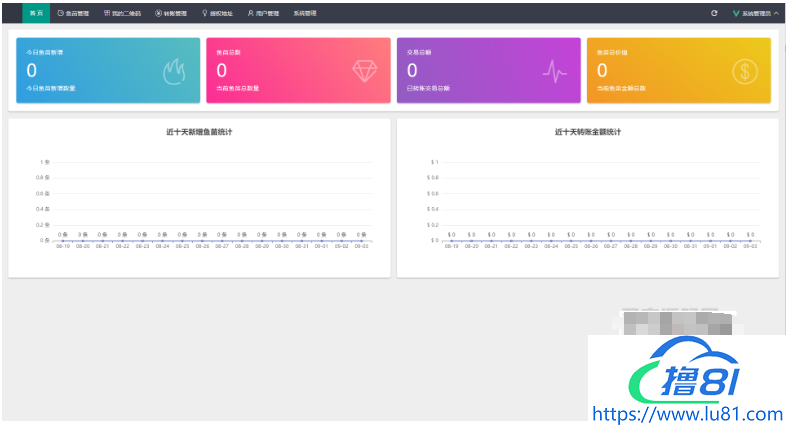The width and height of the screenshot is (788, 425).
Task: Click the pulse icon on purple card
Action: coord(555,71)
